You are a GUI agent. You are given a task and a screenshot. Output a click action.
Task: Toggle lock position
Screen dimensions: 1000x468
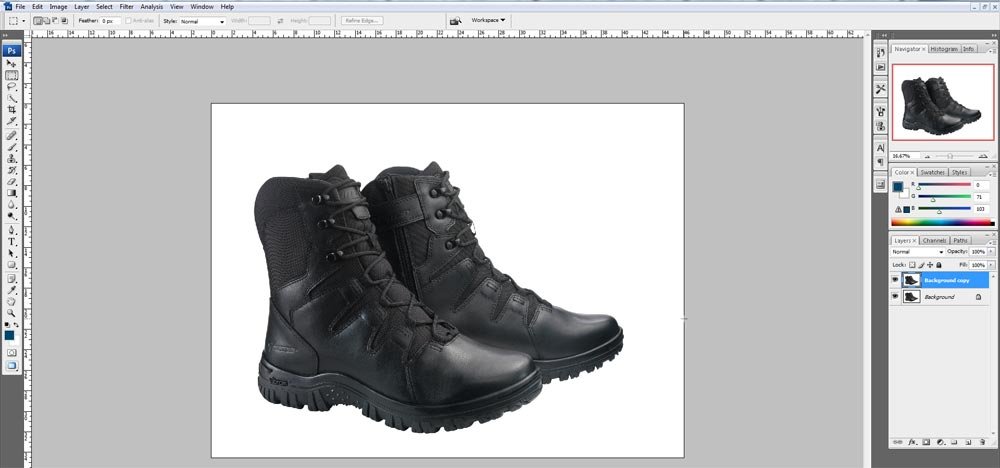pyautogui.click(x=930, y=265)
